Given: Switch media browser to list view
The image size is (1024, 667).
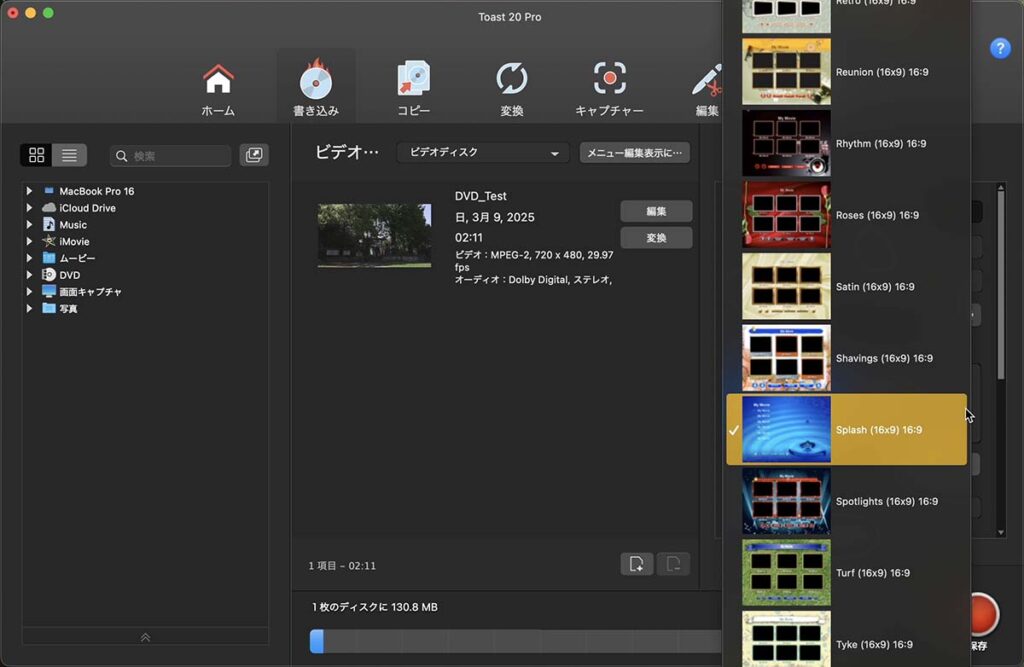Looking at the screenshot, I should pos(69,155).
